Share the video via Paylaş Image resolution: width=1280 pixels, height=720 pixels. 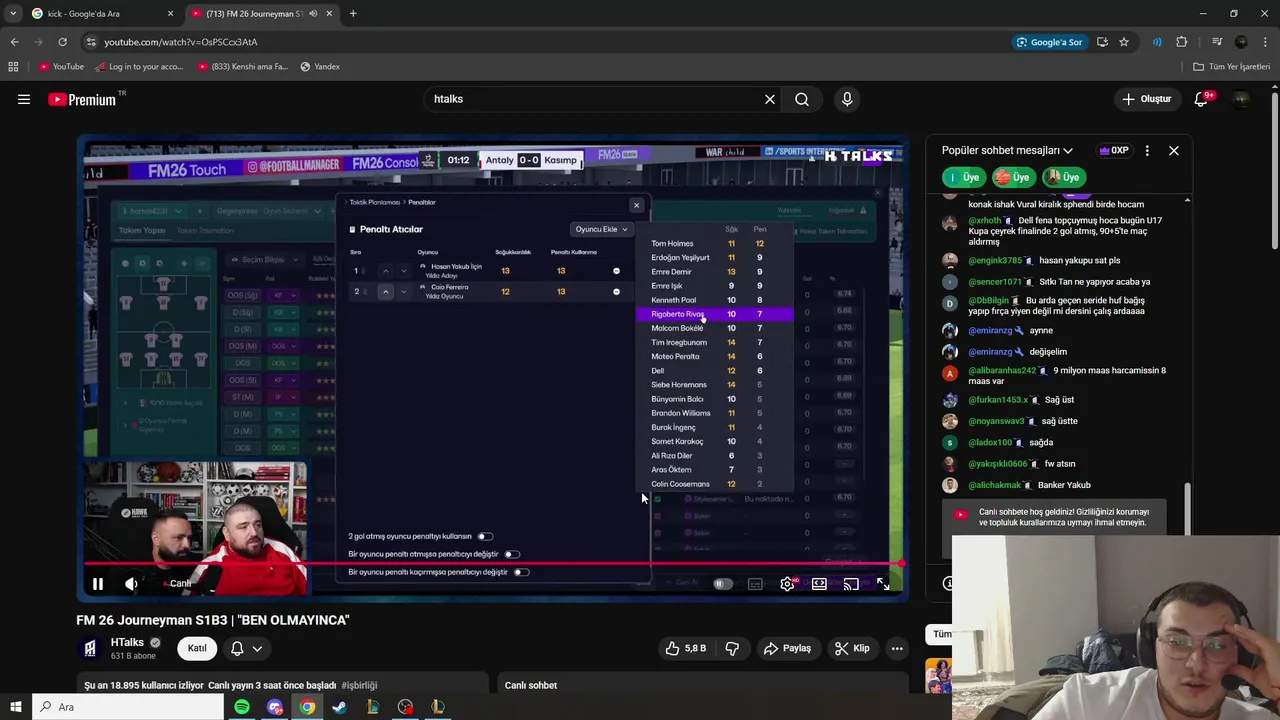point(787,648)
